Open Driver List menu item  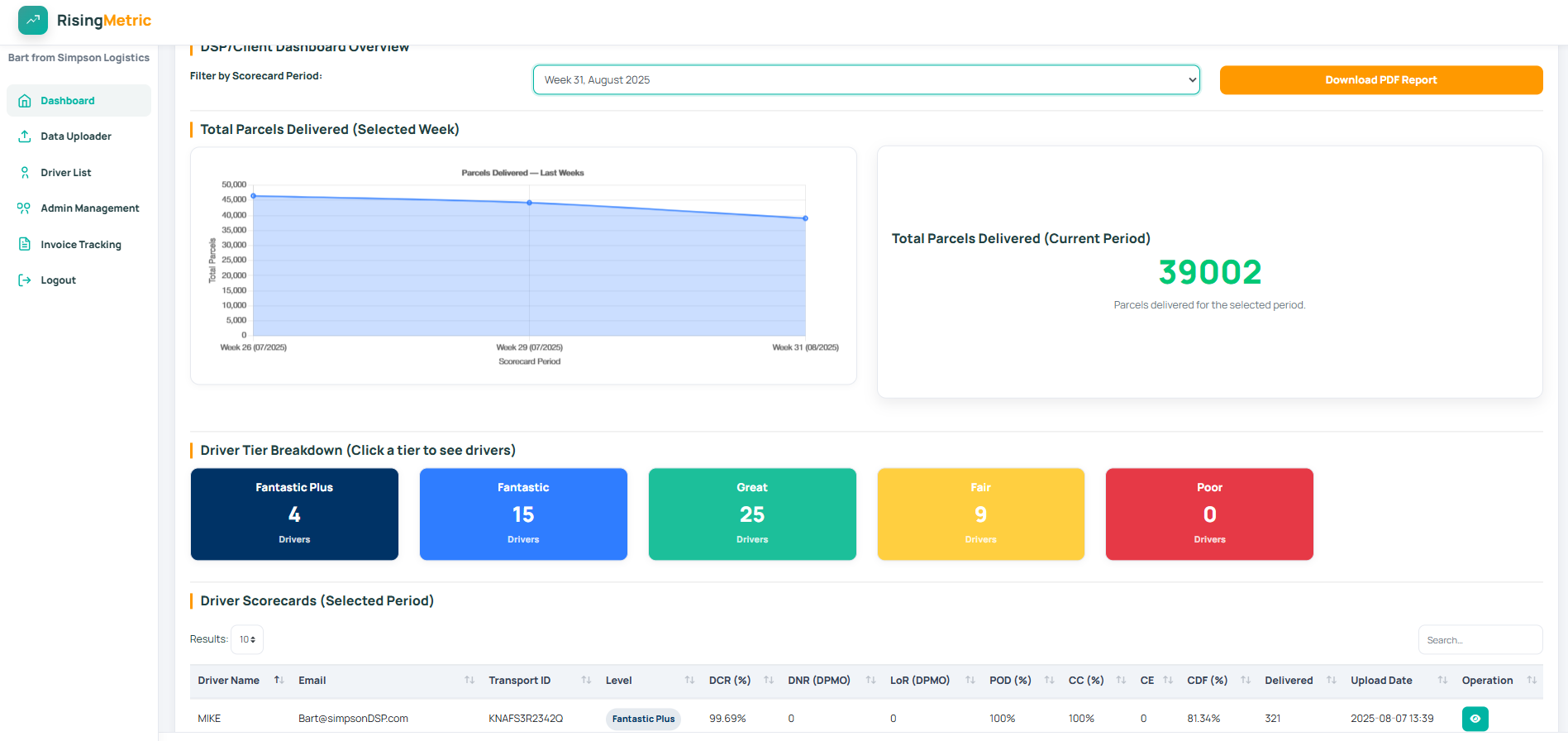click(66, 173)
